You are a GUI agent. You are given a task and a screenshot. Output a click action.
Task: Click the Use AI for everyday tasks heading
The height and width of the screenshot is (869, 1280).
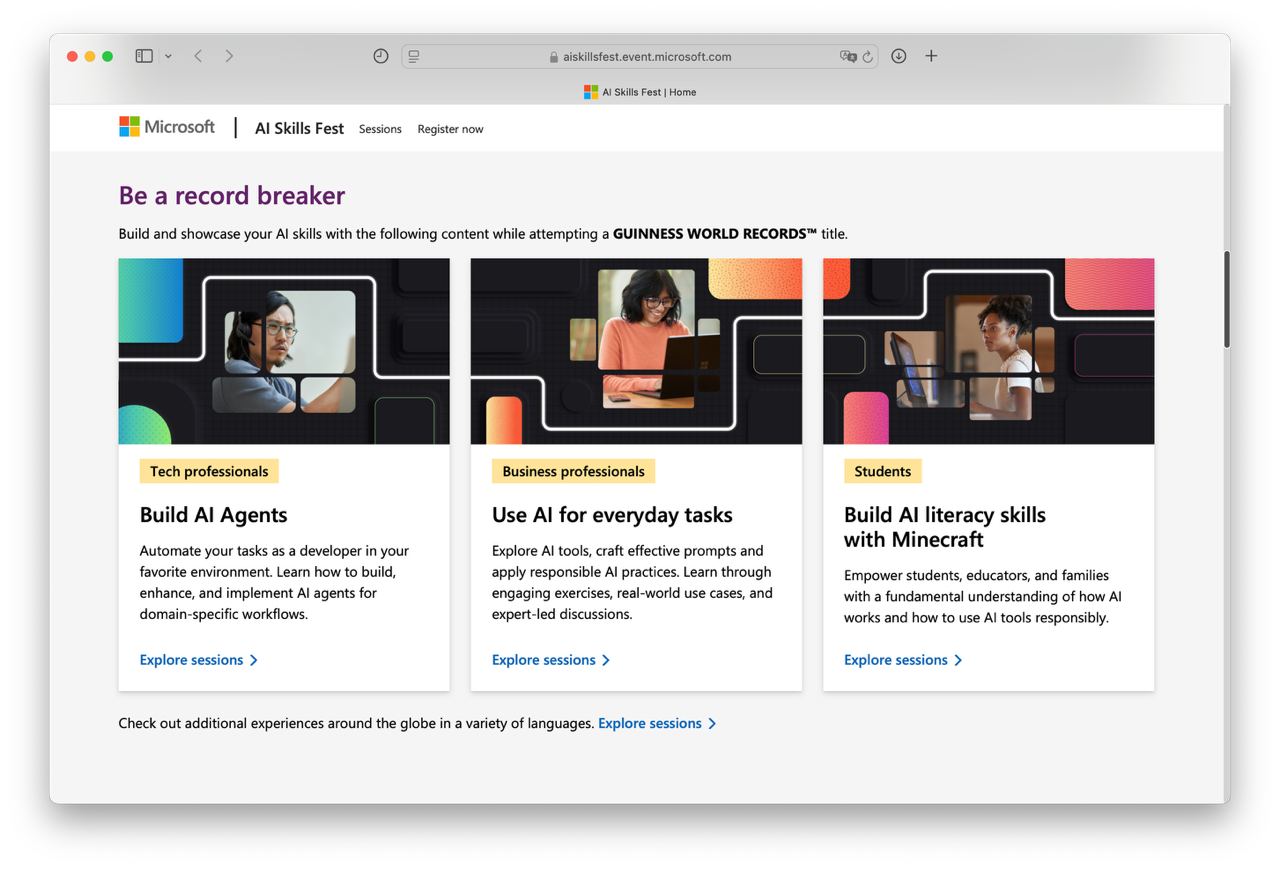[x=612, y=515]
